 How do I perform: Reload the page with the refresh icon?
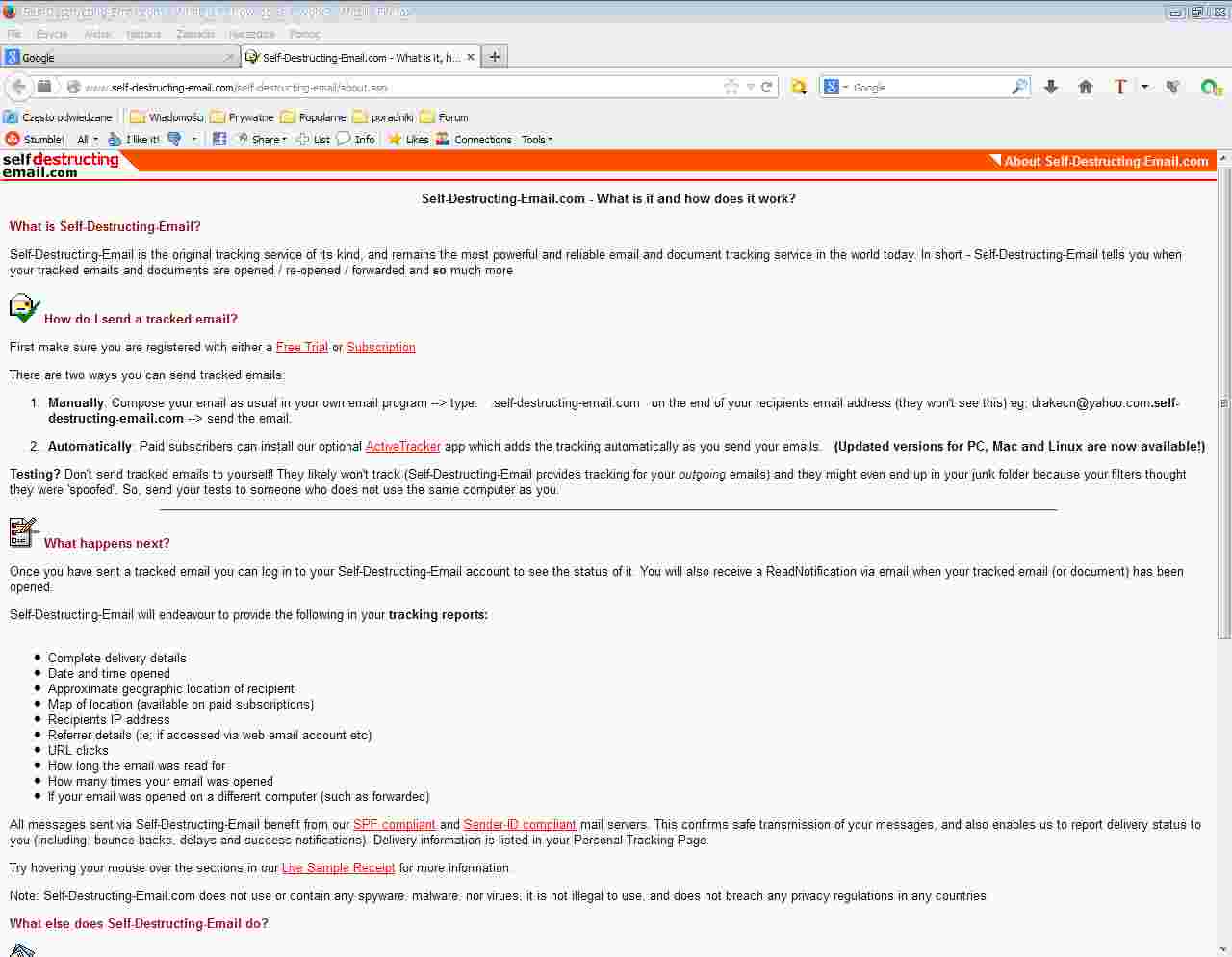tap(767, 87)
